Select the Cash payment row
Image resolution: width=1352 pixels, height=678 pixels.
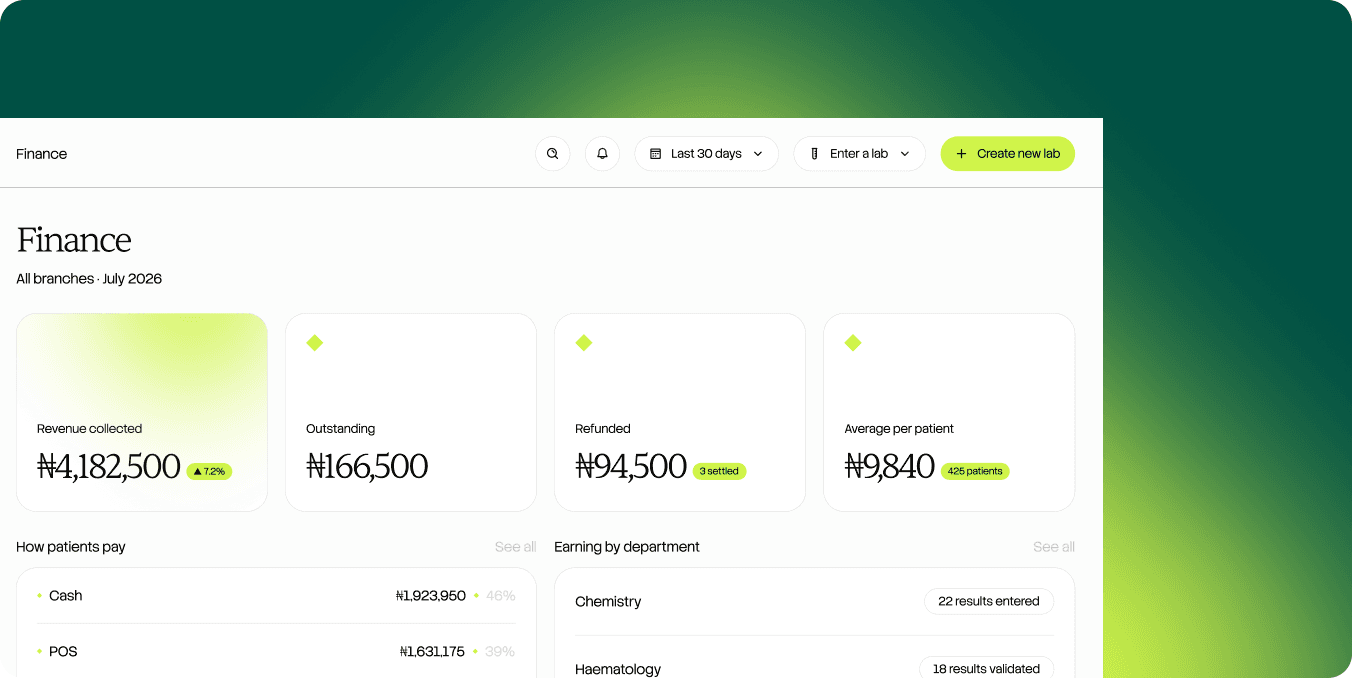pos(276,596)
